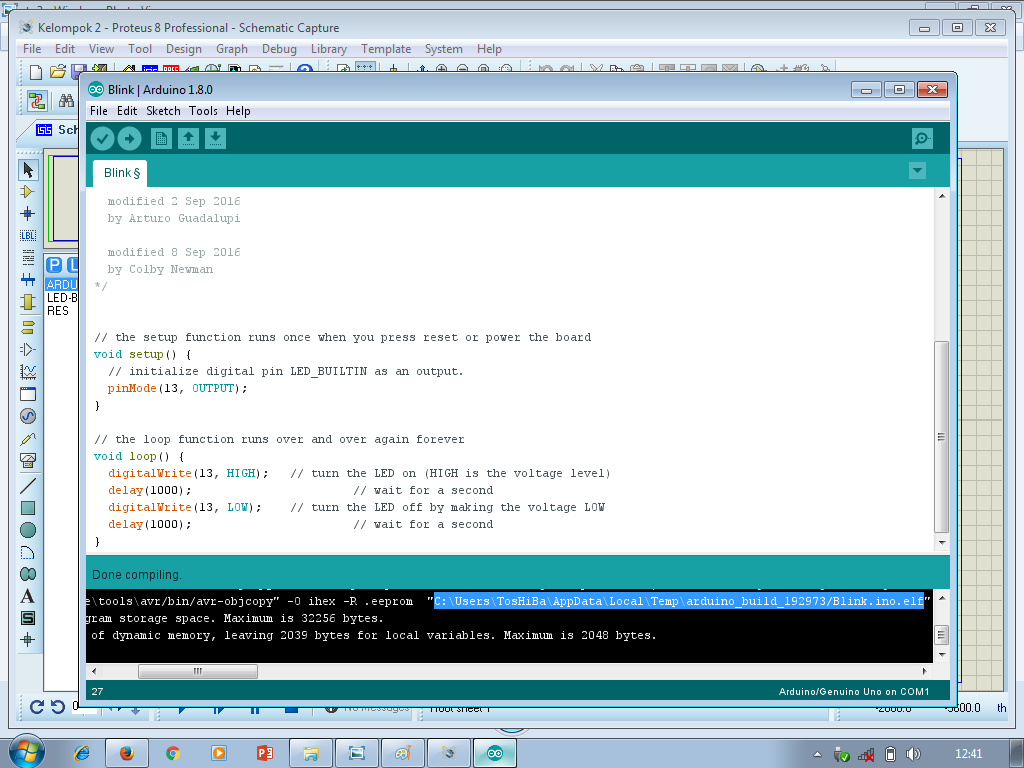Select Proteus Text Script Mode tool
Screen dimensions: 1024x768
[x=27, y=257]
